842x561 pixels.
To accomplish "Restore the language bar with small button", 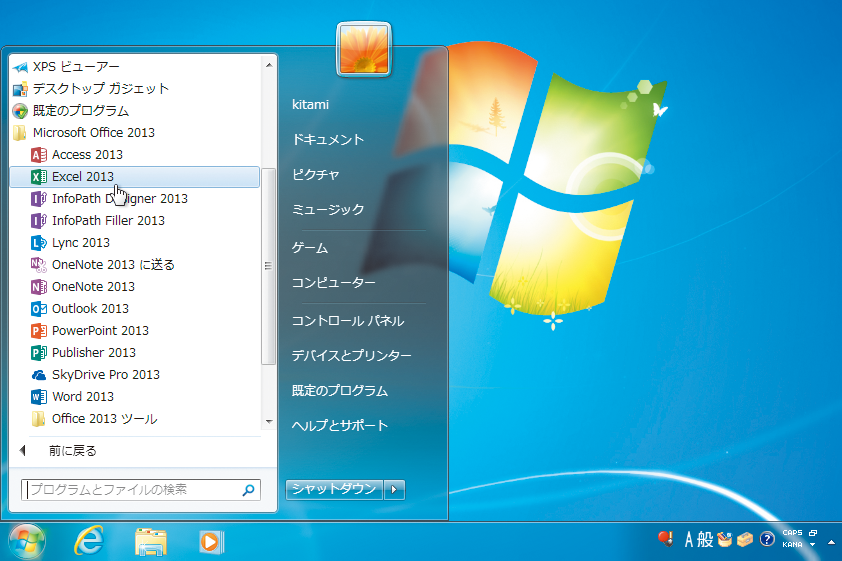I will tap(813, 533).
